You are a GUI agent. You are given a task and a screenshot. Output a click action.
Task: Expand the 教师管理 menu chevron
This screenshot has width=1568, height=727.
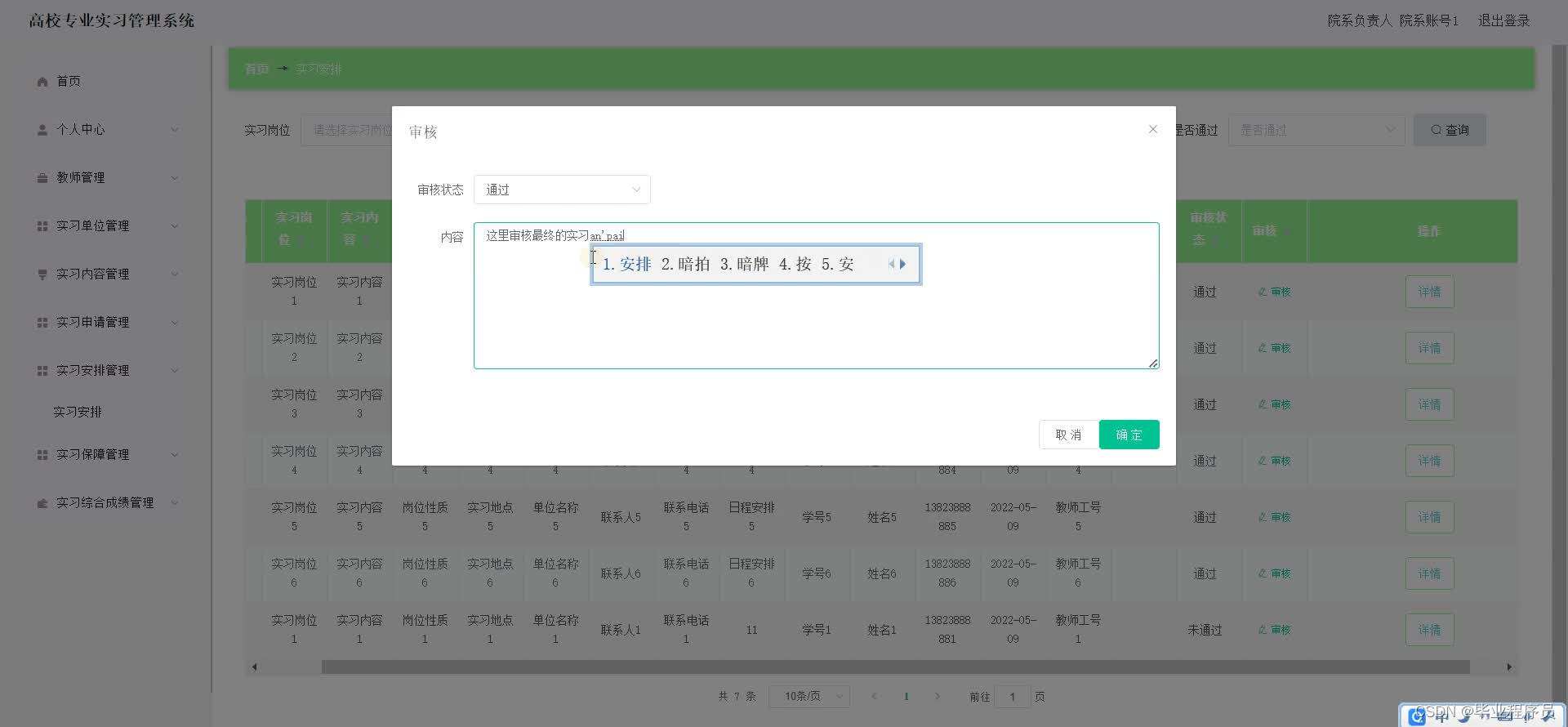coord(174,178)
